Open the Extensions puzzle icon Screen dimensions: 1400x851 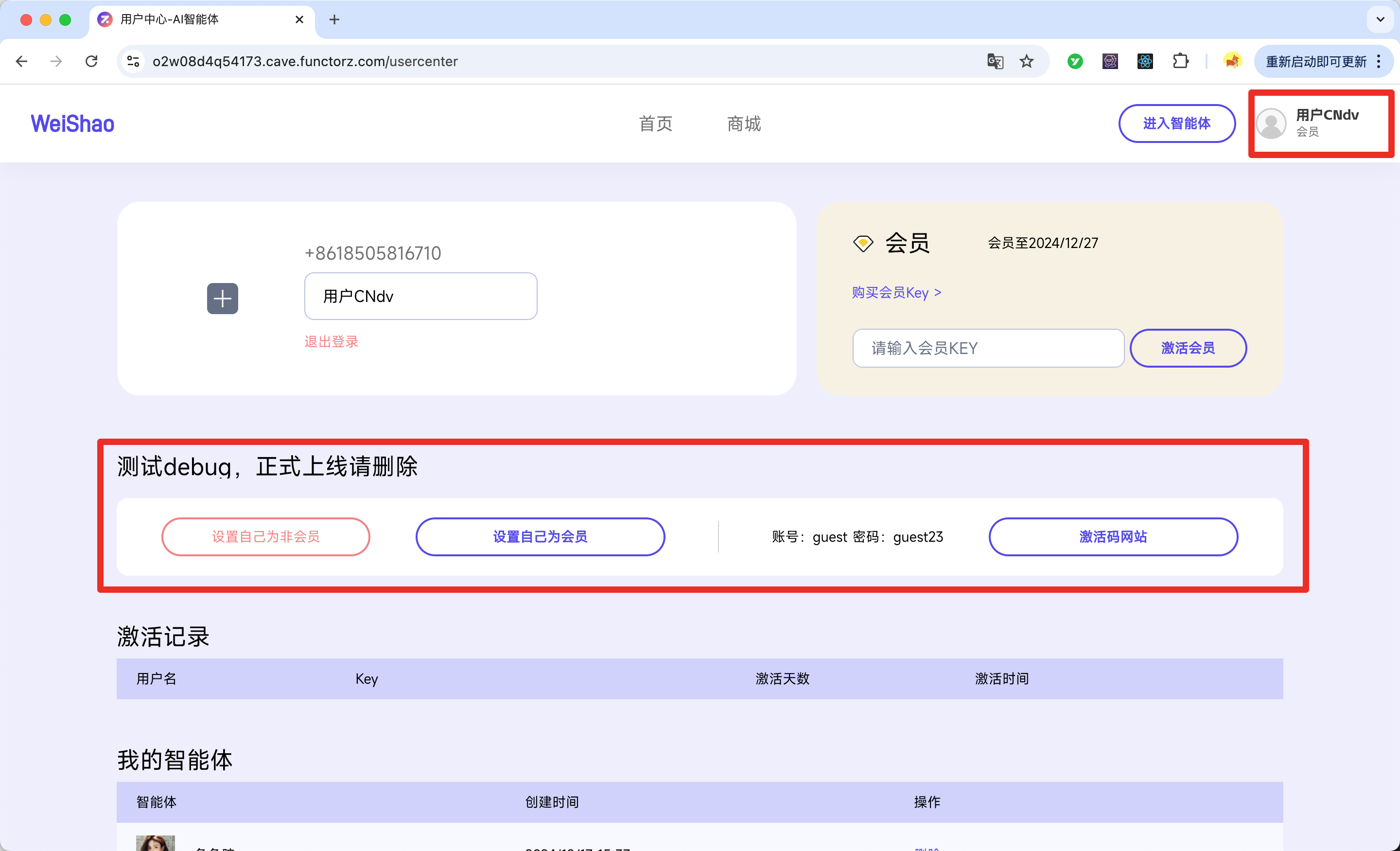1180,61
